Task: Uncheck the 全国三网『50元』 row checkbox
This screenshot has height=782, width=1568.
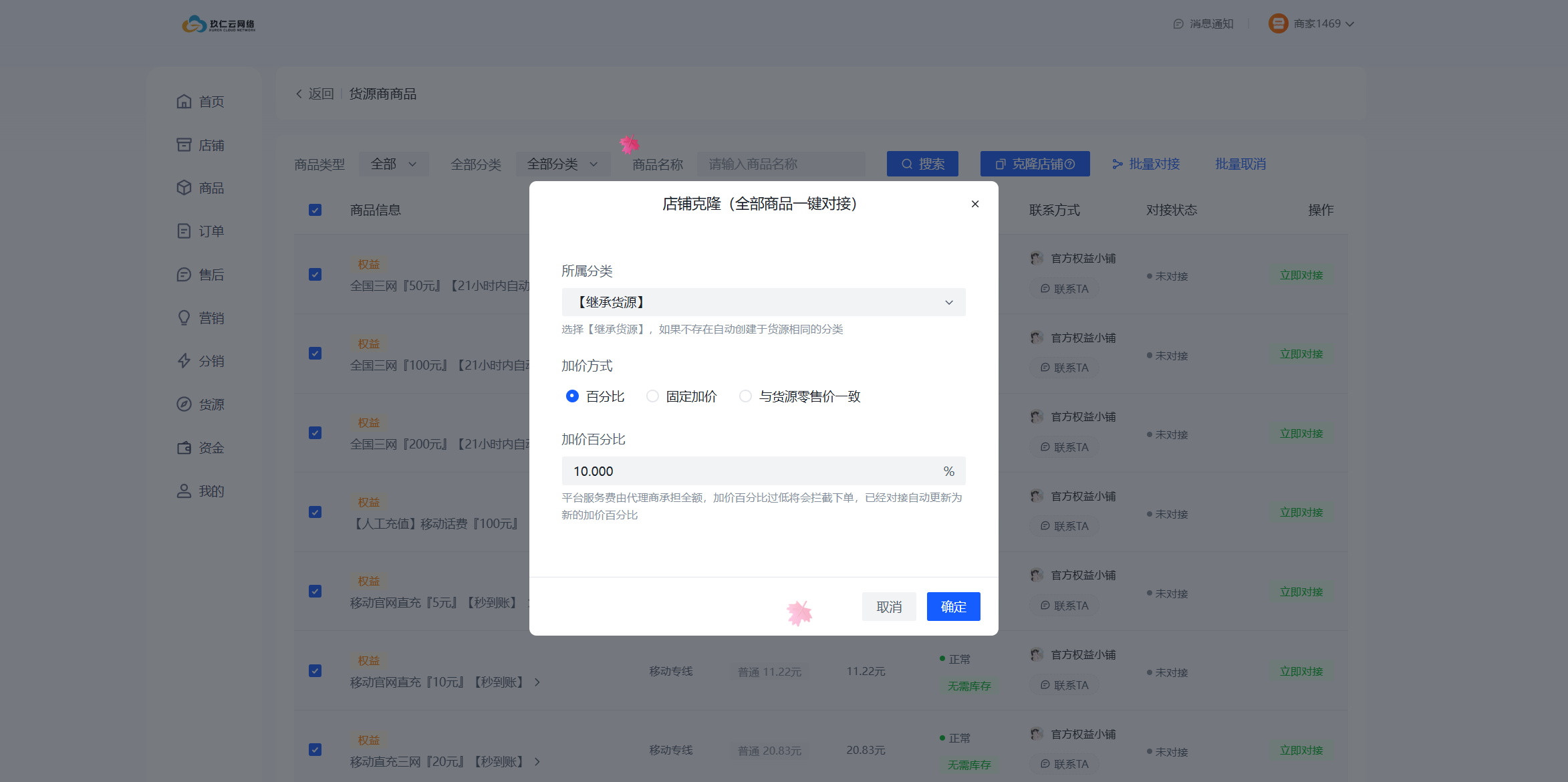Action: coord(315,275)
